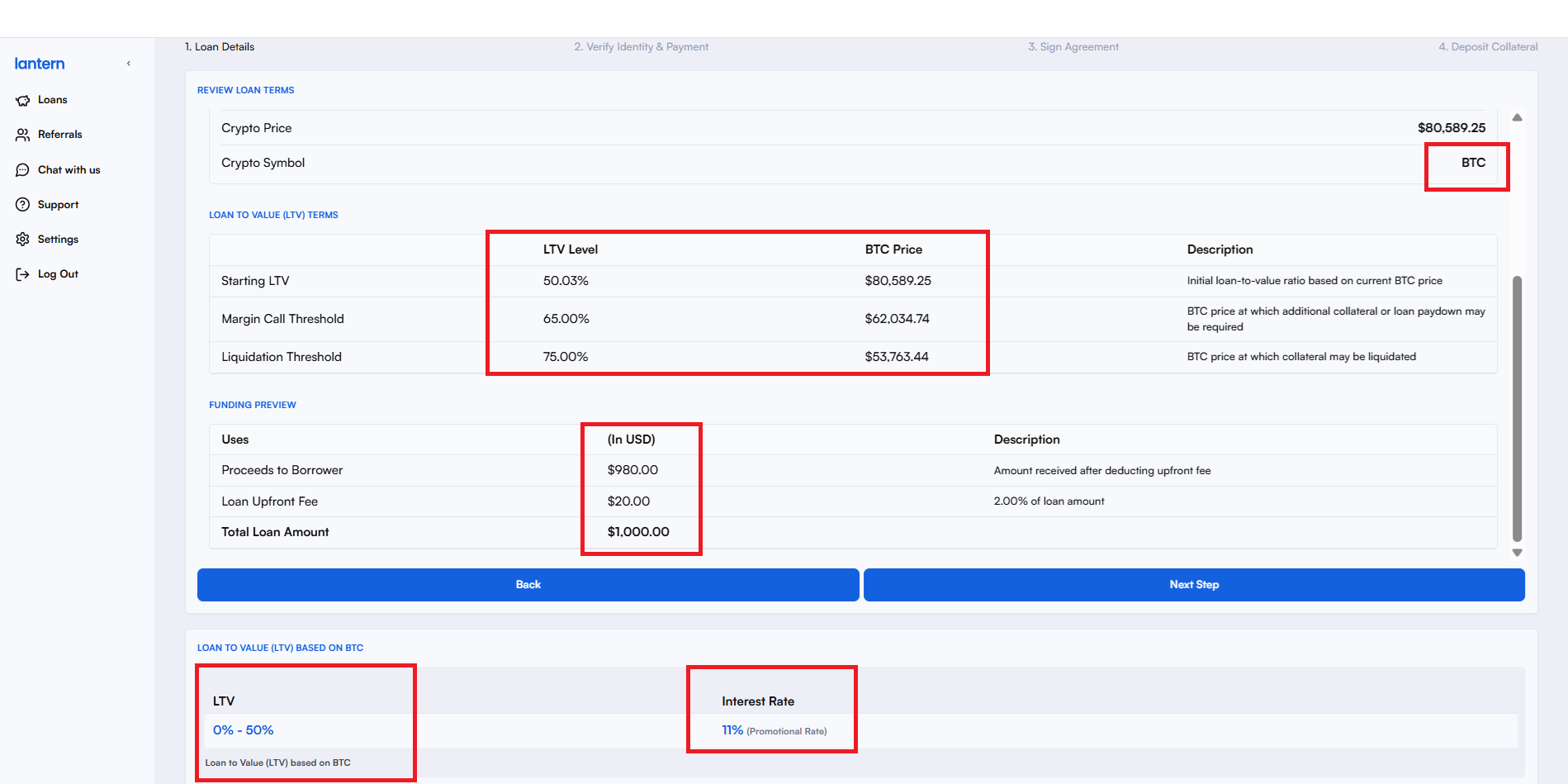Select step 4. Deposit Collateral
The height and width of the screenshot is (784, 1568).
pos(1488,47)
